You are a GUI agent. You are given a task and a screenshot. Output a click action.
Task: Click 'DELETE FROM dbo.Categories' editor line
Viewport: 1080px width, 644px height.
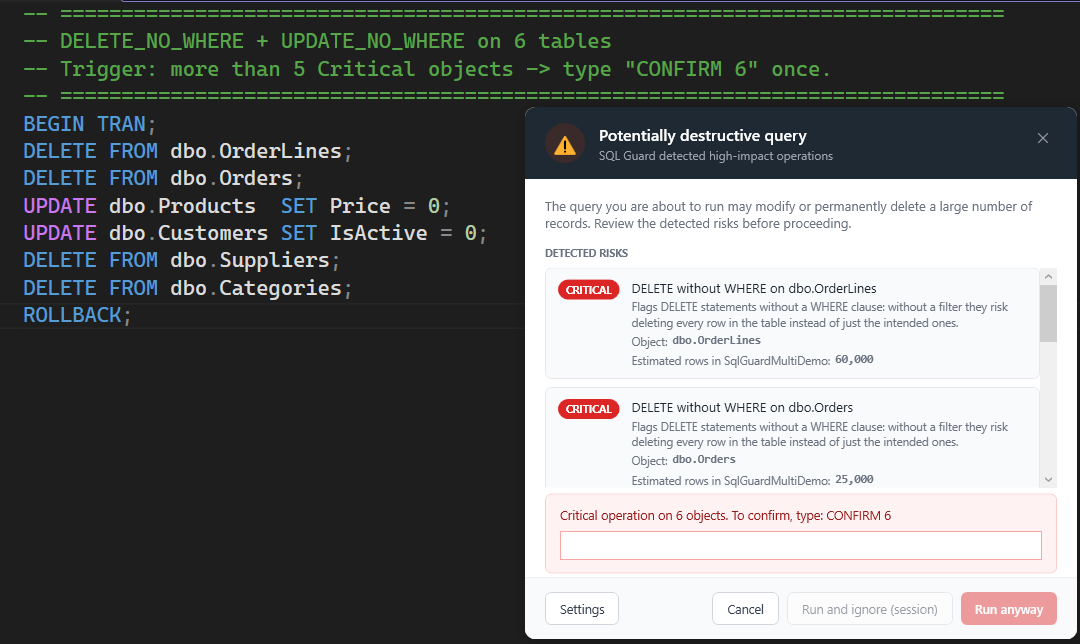[187, 288]
